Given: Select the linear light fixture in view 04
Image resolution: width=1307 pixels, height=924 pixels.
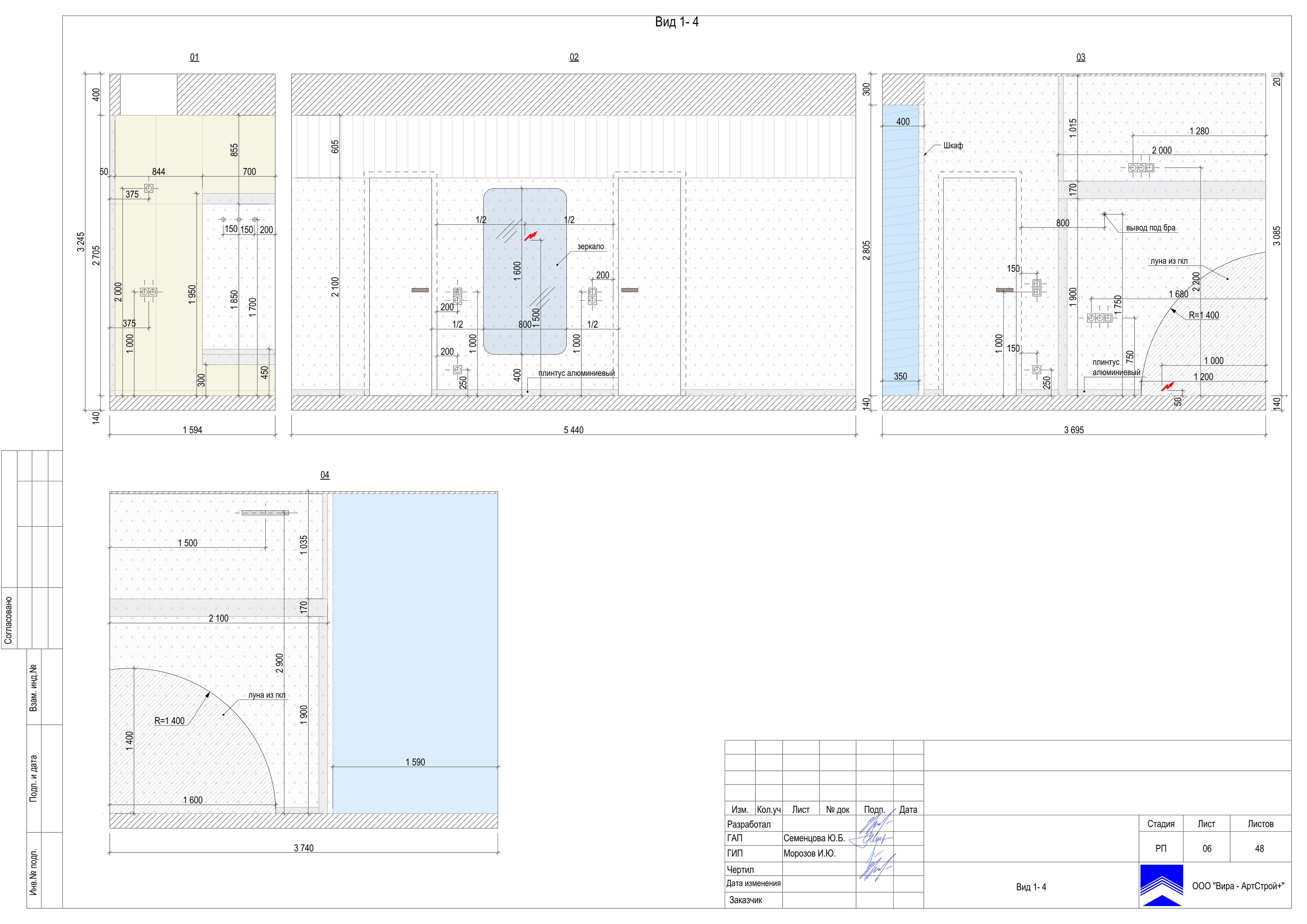Looking at the screenshot, I should pos(265,513).
